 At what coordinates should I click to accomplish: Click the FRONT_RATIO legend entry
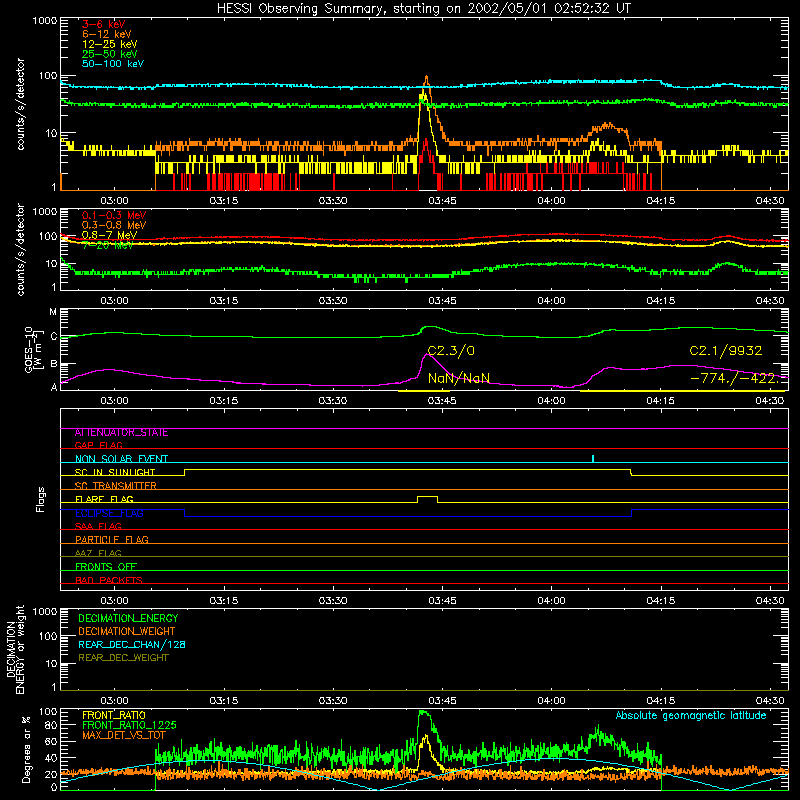click(x=114, y=716)
